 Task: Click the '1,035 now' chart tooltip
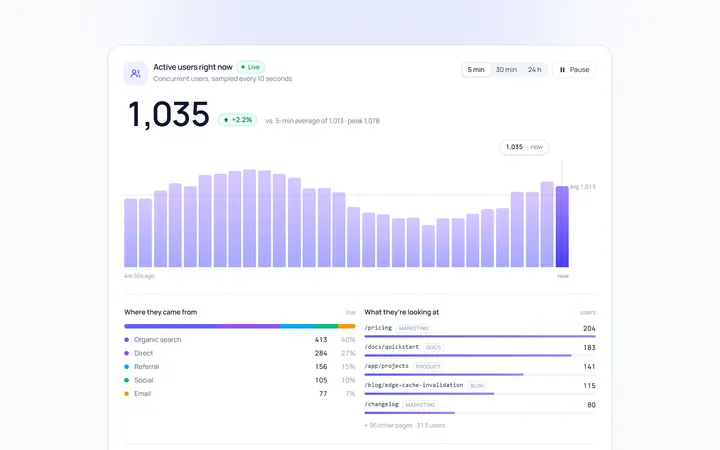pyautogui.click(x=524, y=147)
